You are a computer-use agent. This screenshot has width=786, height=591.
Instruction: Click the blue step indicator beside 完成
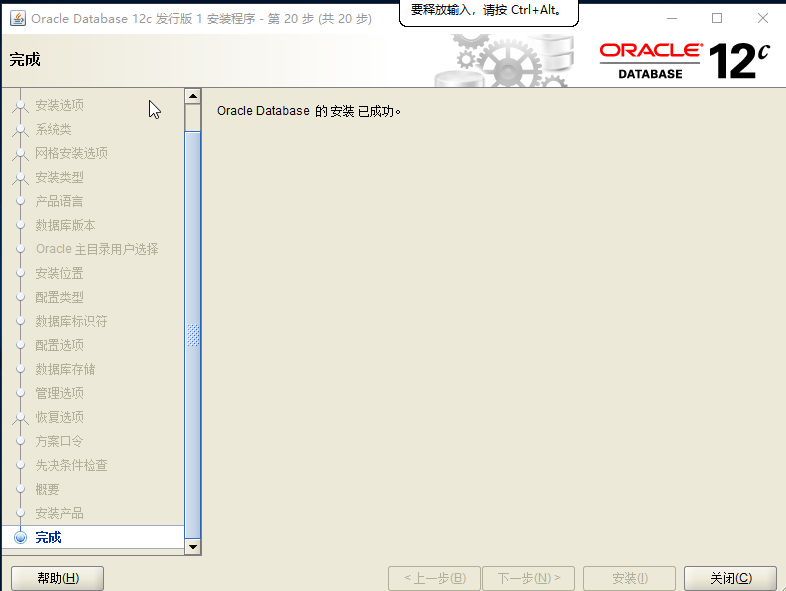point(20,537)
